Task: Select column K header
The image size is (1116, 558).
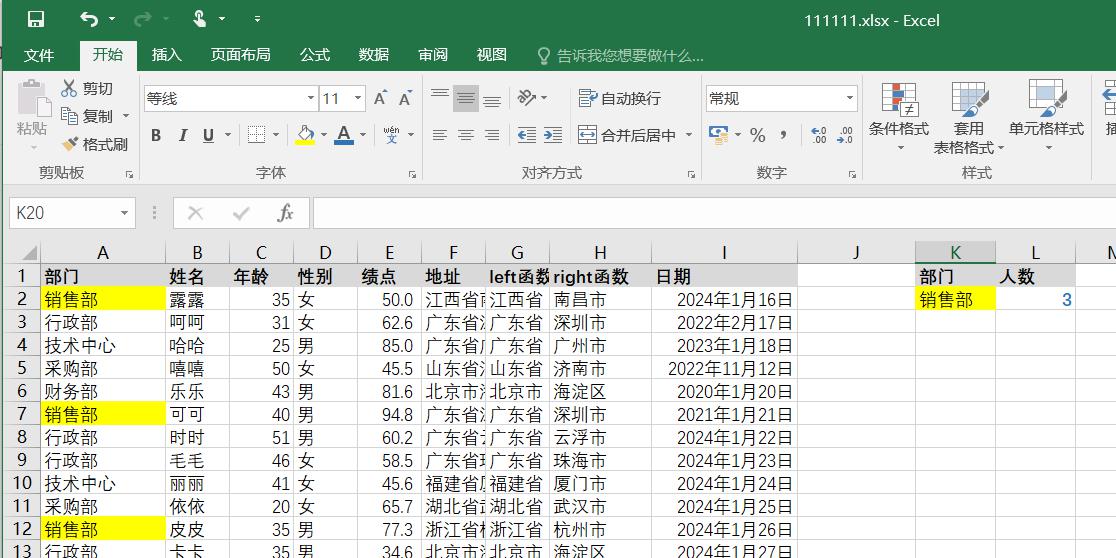Action: [x=955, y=252]
